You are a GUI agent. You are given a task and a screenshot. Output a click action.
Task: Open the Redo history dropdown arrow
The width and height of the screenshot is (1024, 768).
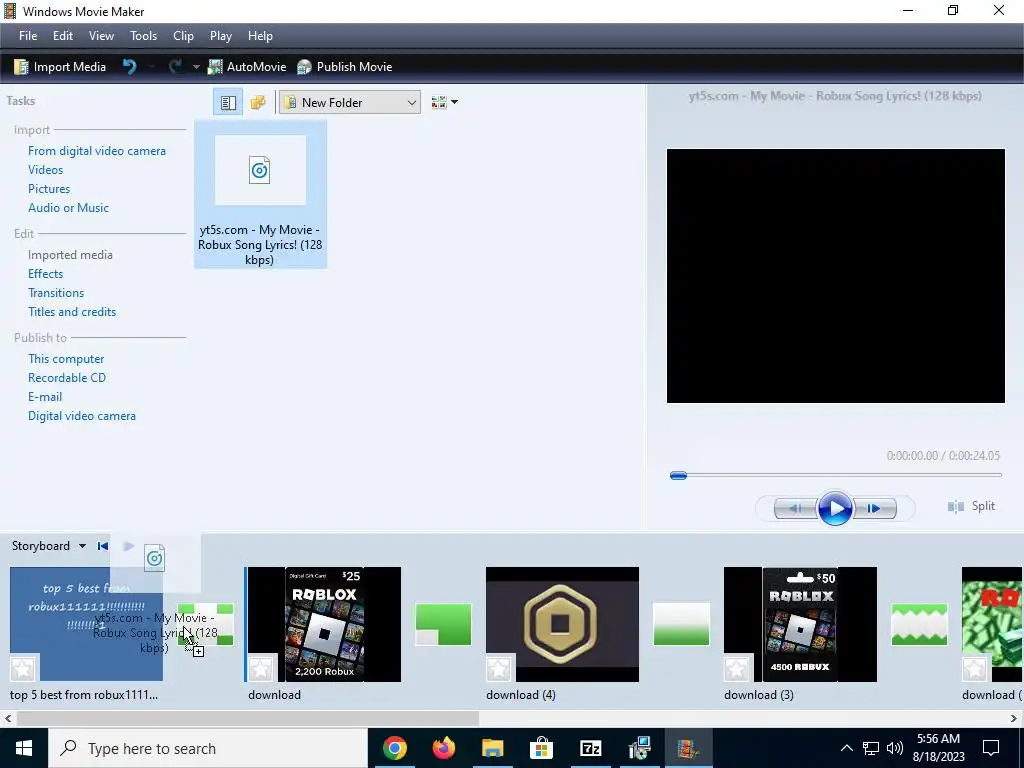195,67
